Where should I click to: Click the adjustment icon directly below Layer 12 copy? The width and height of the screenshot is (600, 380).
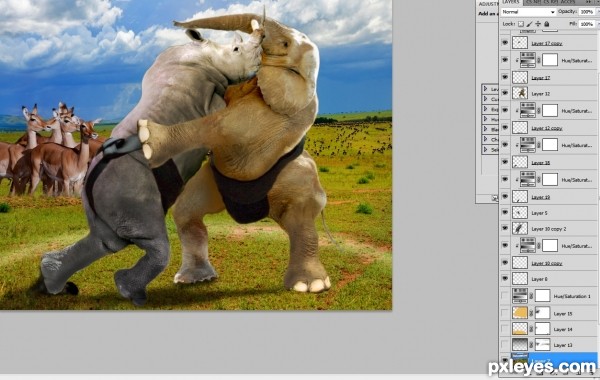click(528, 145)
